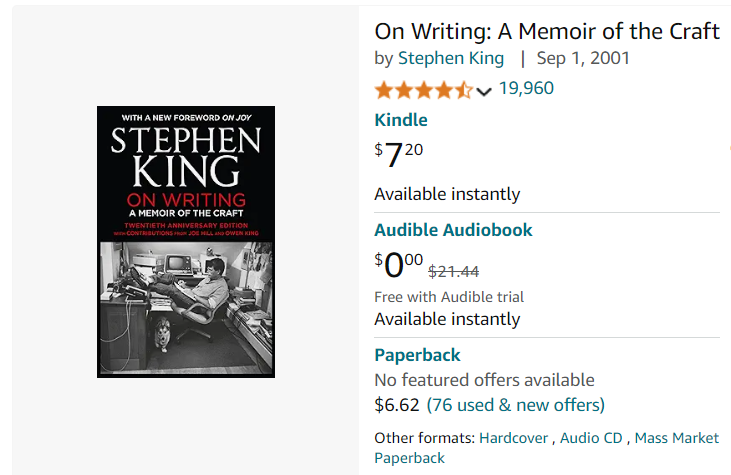Choose the Audio CD format link
Screen dimensions: 731x475
[x=591, y=438]
